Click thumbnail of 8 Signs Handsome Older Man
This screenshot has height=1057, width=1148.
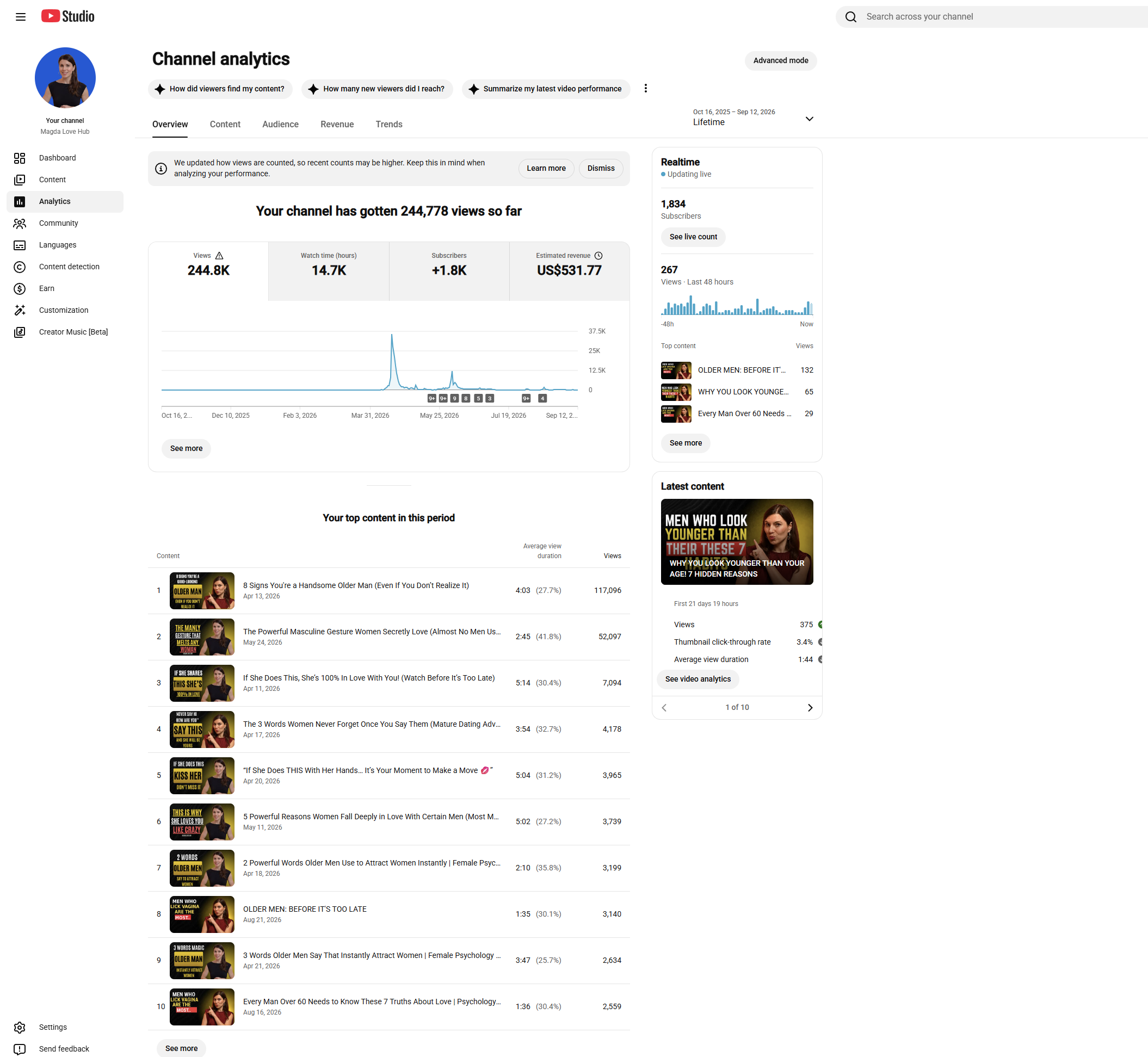(202, 590)
